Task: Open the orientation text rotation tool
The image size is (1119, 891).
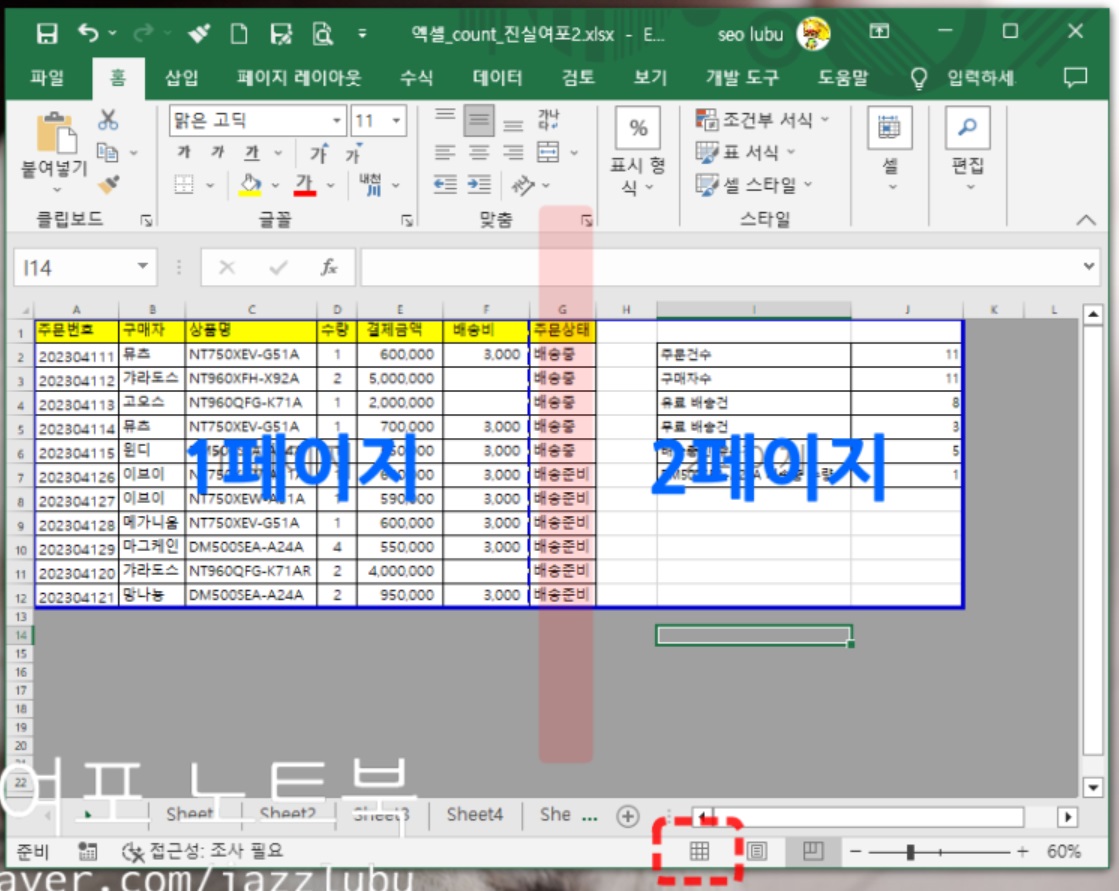Action: pyautogui.click(x=523, y=185)
